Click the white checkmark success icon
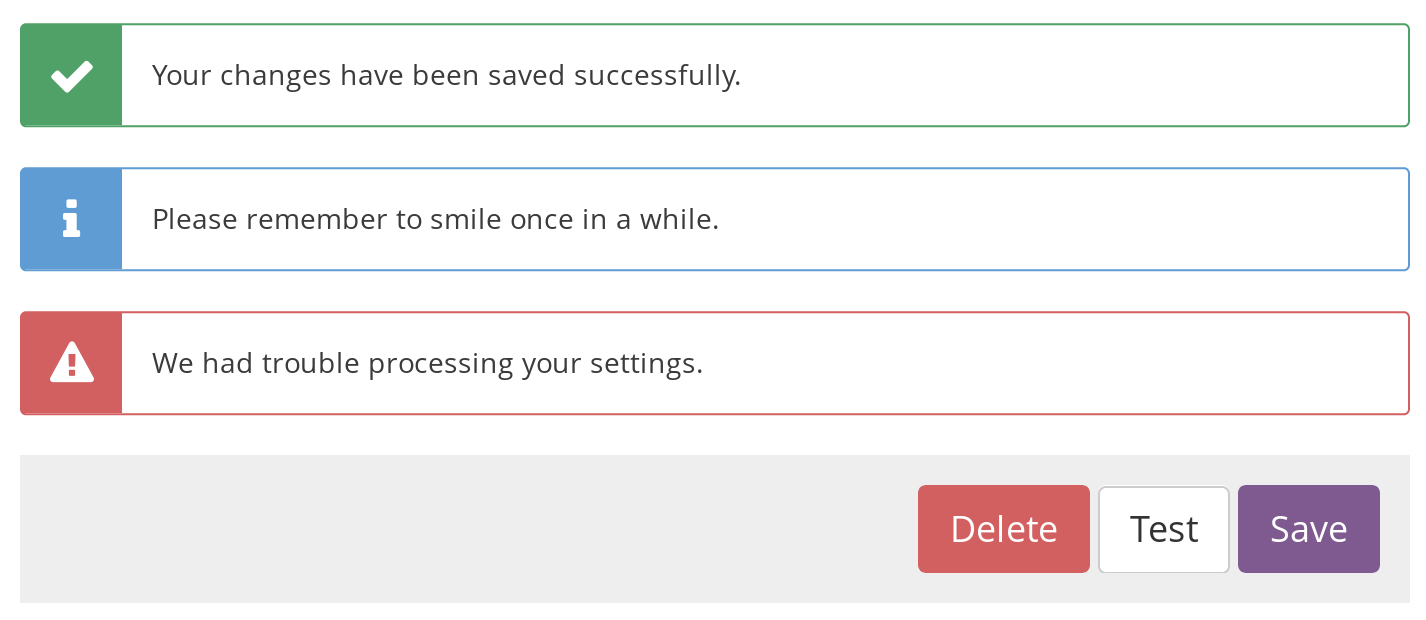This screenshot has width=1426, height=620. [x=72, y=76]
